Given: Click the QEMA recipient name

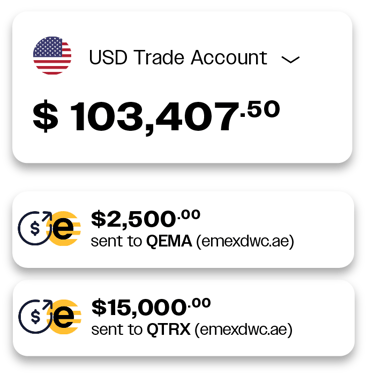Looking at the screenshot, I should 169,241.
